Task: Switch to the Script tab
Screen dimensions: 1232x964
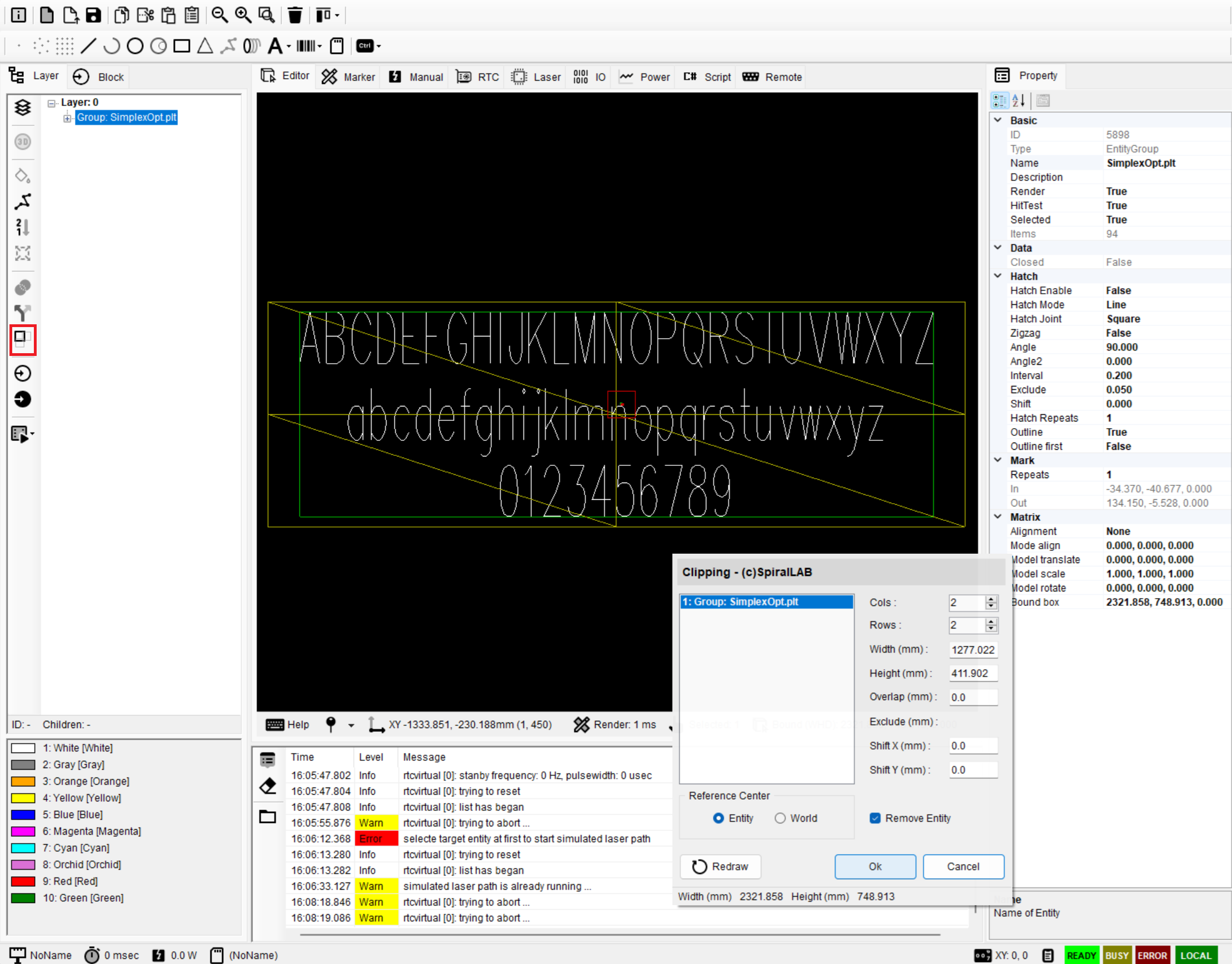Action: [x=707, y=77]
